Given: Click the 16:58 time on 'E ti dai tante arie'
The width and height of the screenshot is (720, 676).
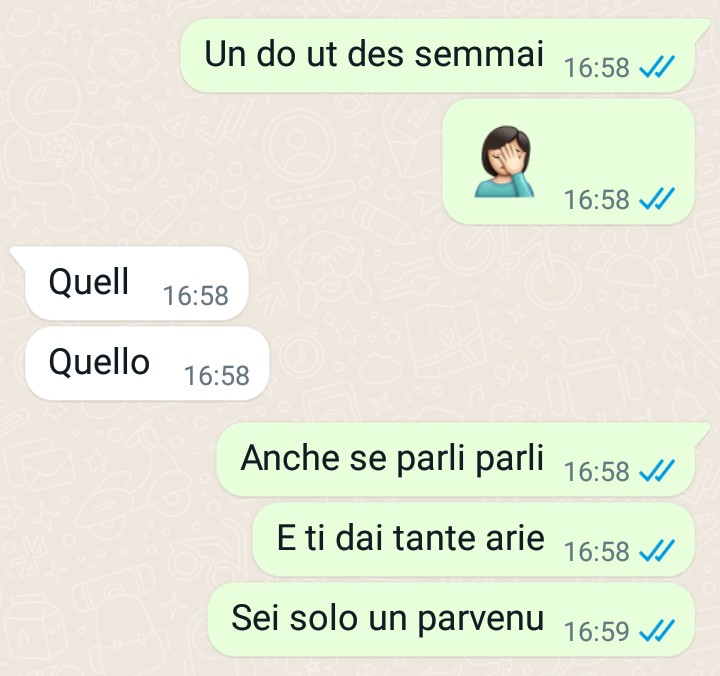Looking at the screenshot, I should coord(596,551).
